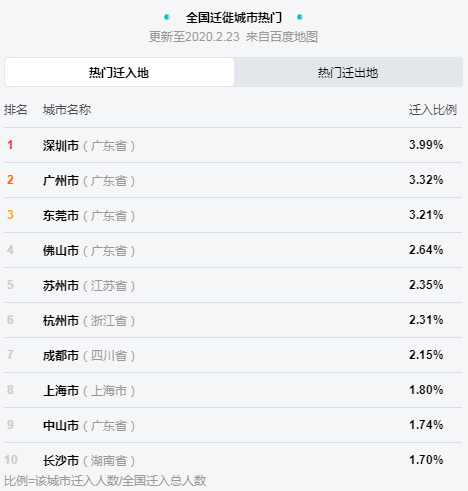Click the 3.99% value for 深圳市
Image resolution: width=468 pixels, height=491 pixels.
pos(426,145)
